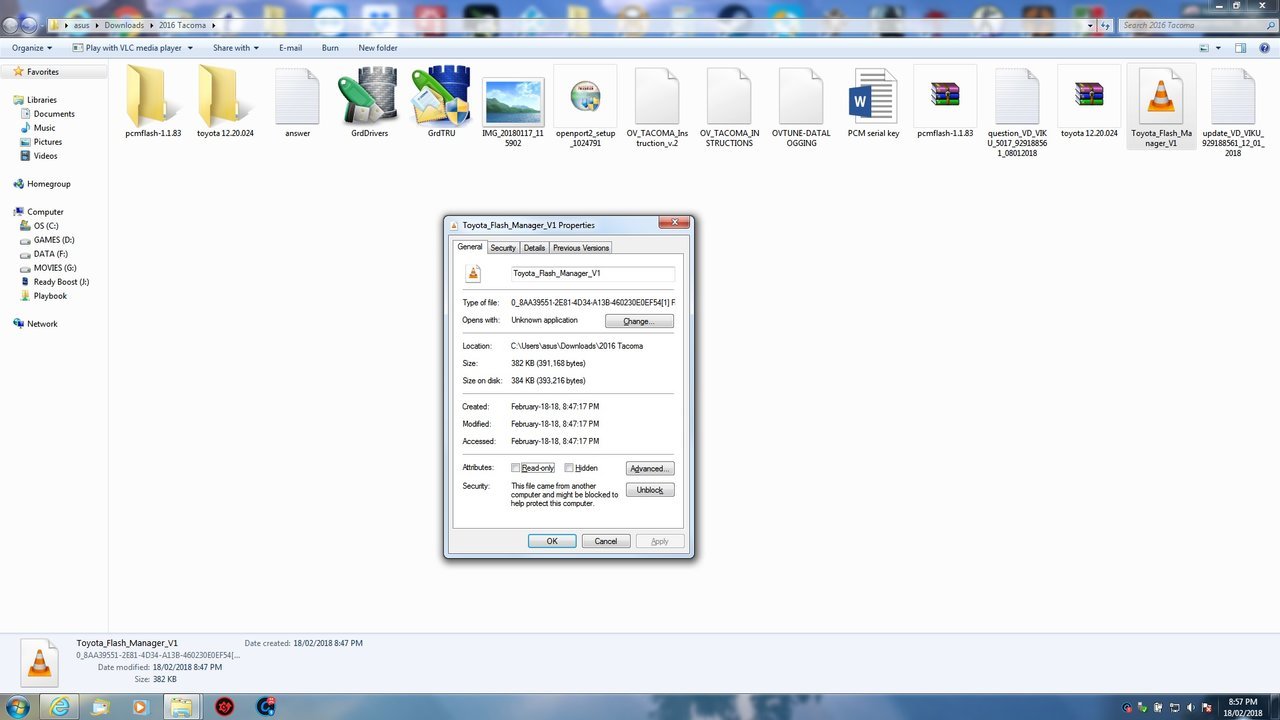Image resolution: width=1280 pixels, height=720 pixels.
Task: Open Pictures library in the sidebar
Action: (47, 142)
